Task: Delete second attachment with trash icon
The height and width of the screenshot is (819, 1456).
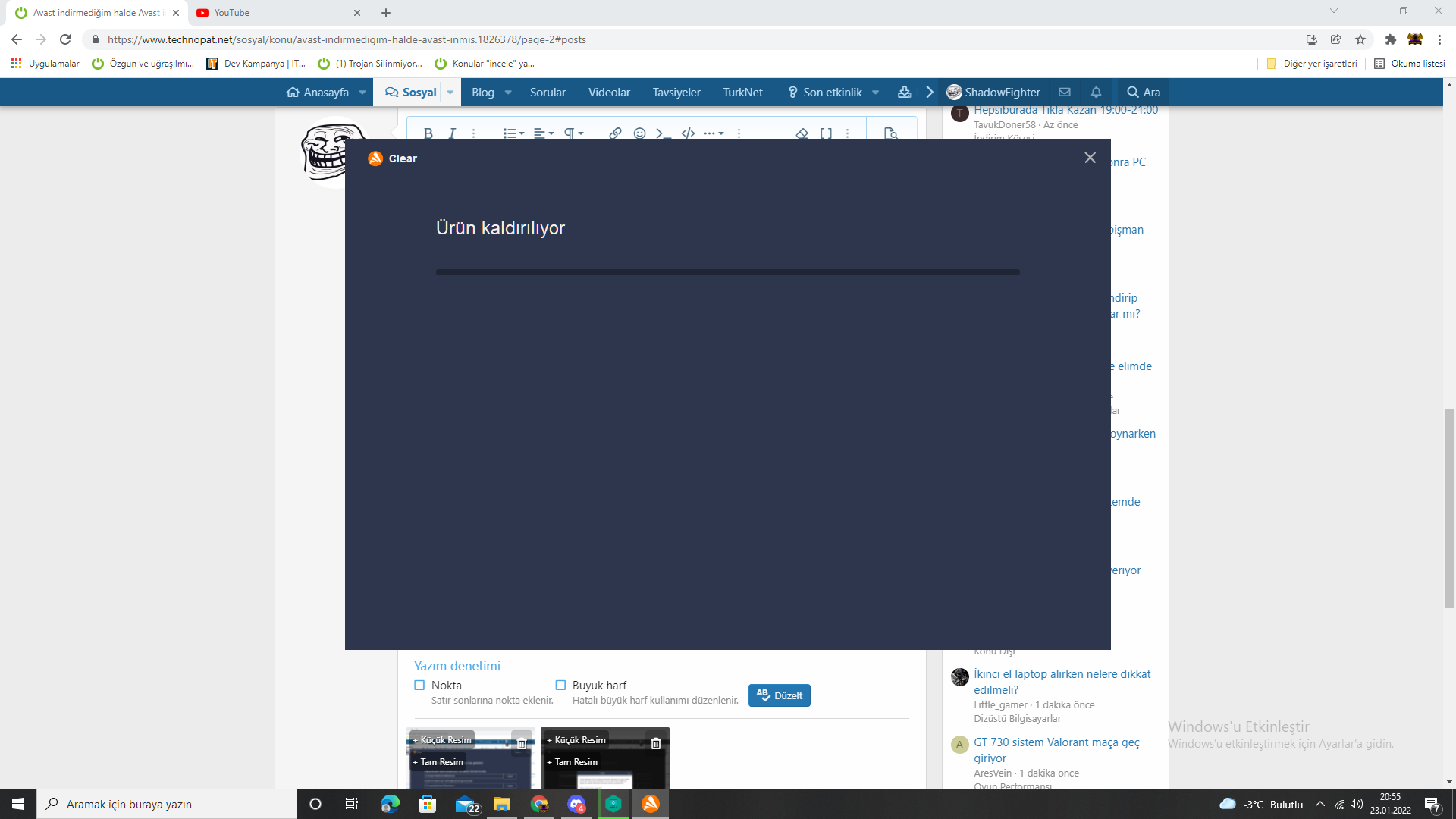Action: tap(656, 743)
